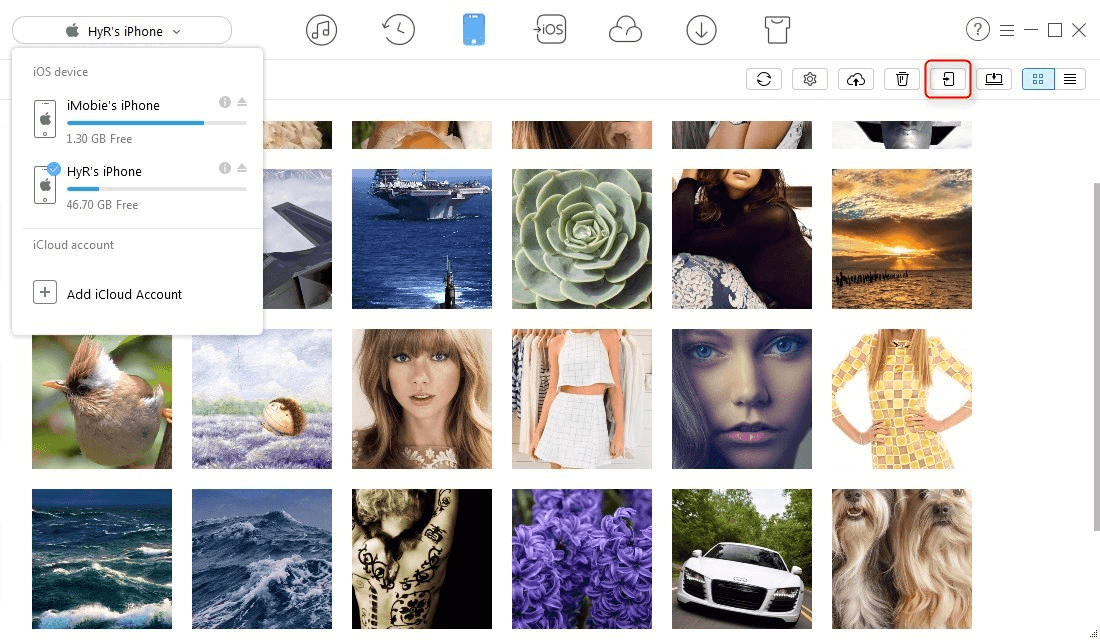This screenshot has width=1100, height=640.
Task: Click Add iCloud Account
Action: [x=124, y=294]
